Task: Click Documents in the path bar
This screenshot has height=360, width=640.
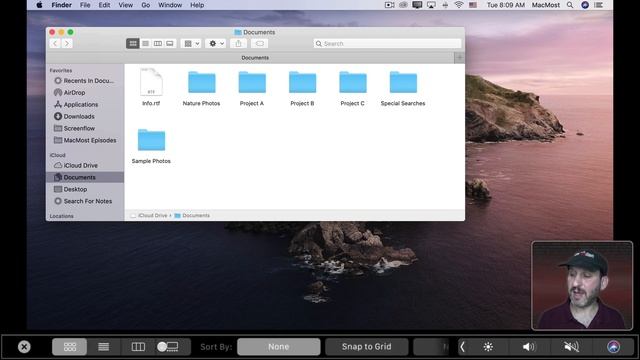Action: [x=192, y=216]
